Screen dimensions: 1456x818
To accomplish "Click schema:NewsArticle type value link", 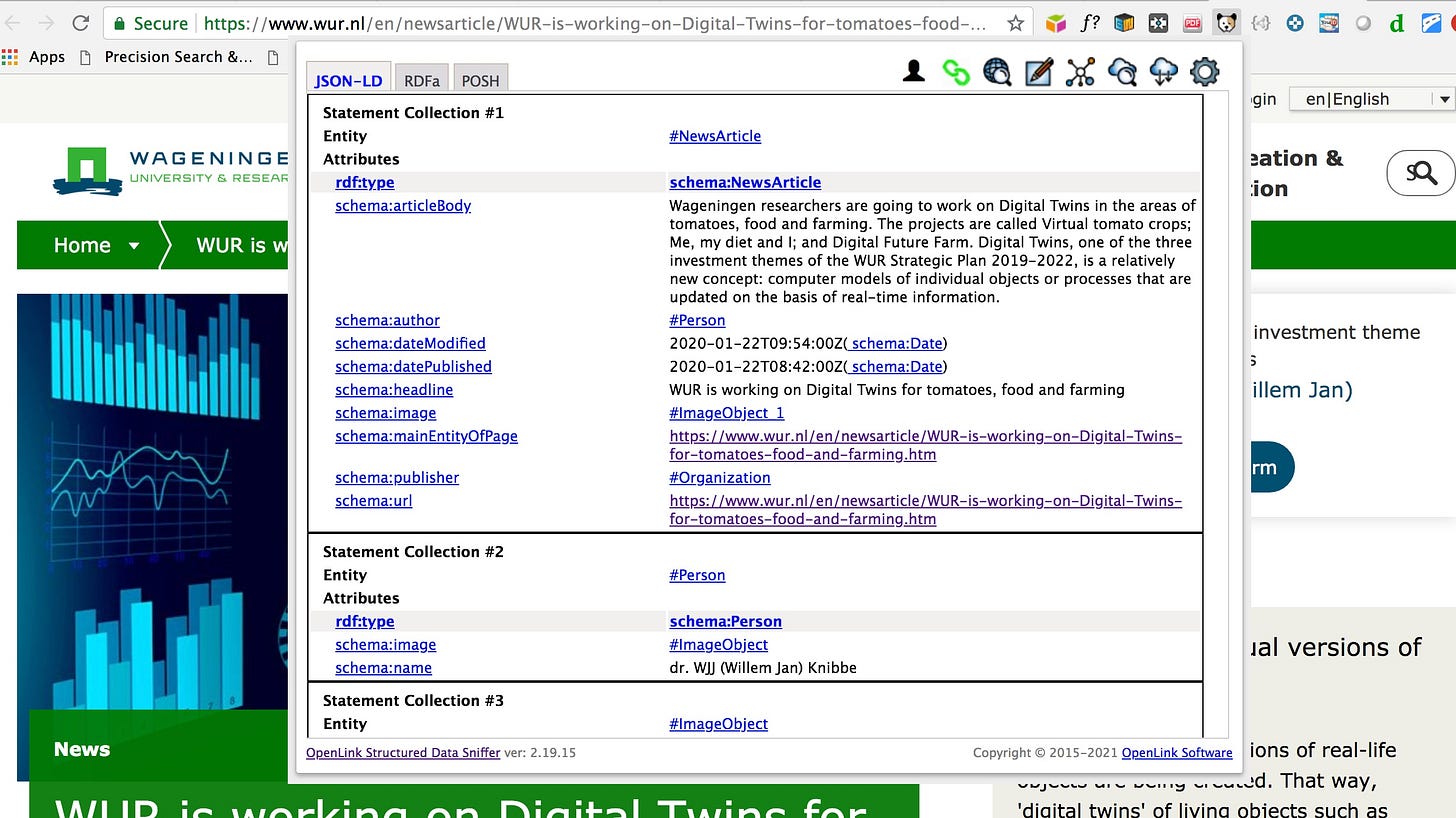I will (x=745, y=182).
